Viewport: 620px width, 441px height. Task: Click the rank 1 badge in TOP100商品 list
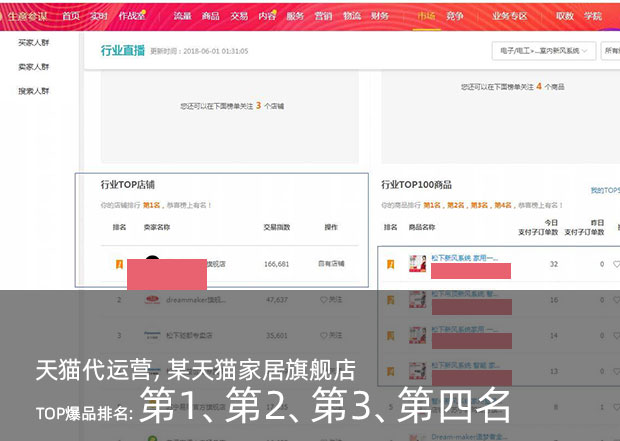point(389,264)
